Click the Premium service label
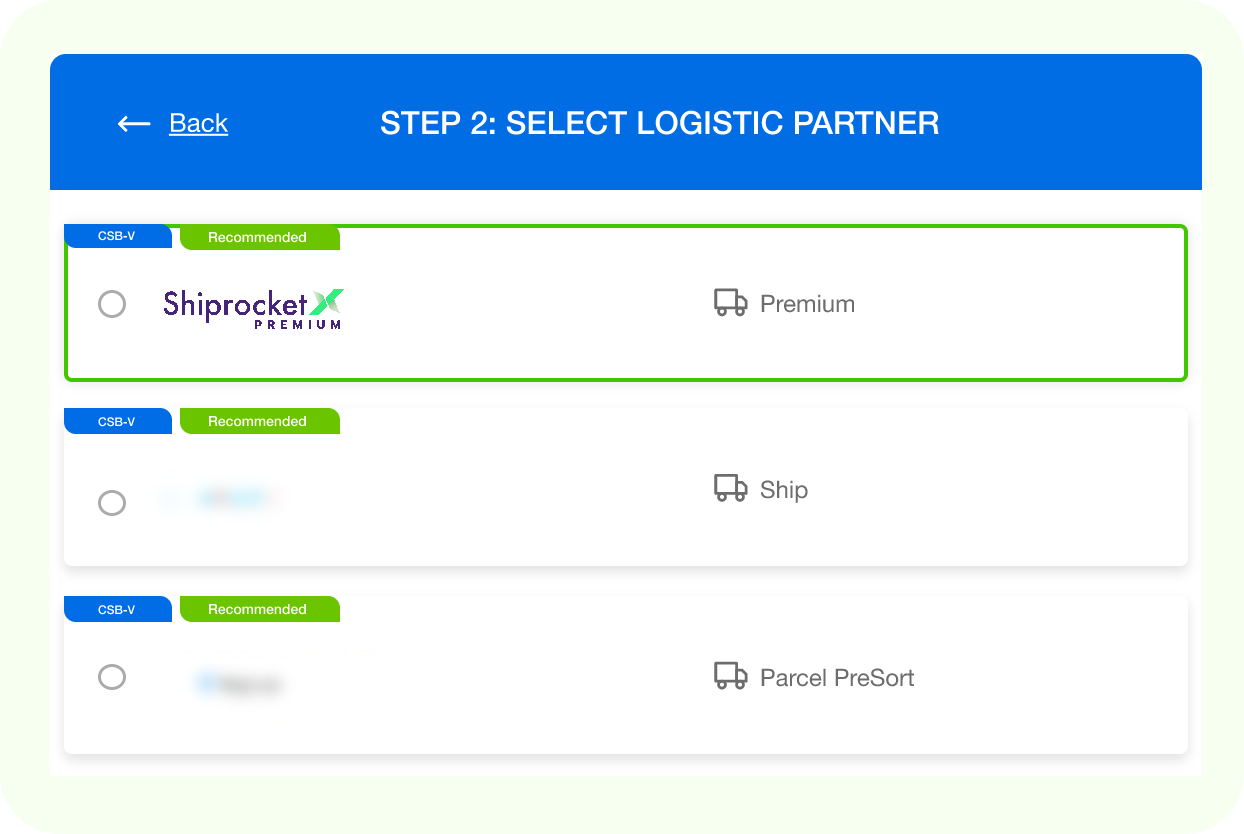The image size is (1244, 834). pos(807,304)
